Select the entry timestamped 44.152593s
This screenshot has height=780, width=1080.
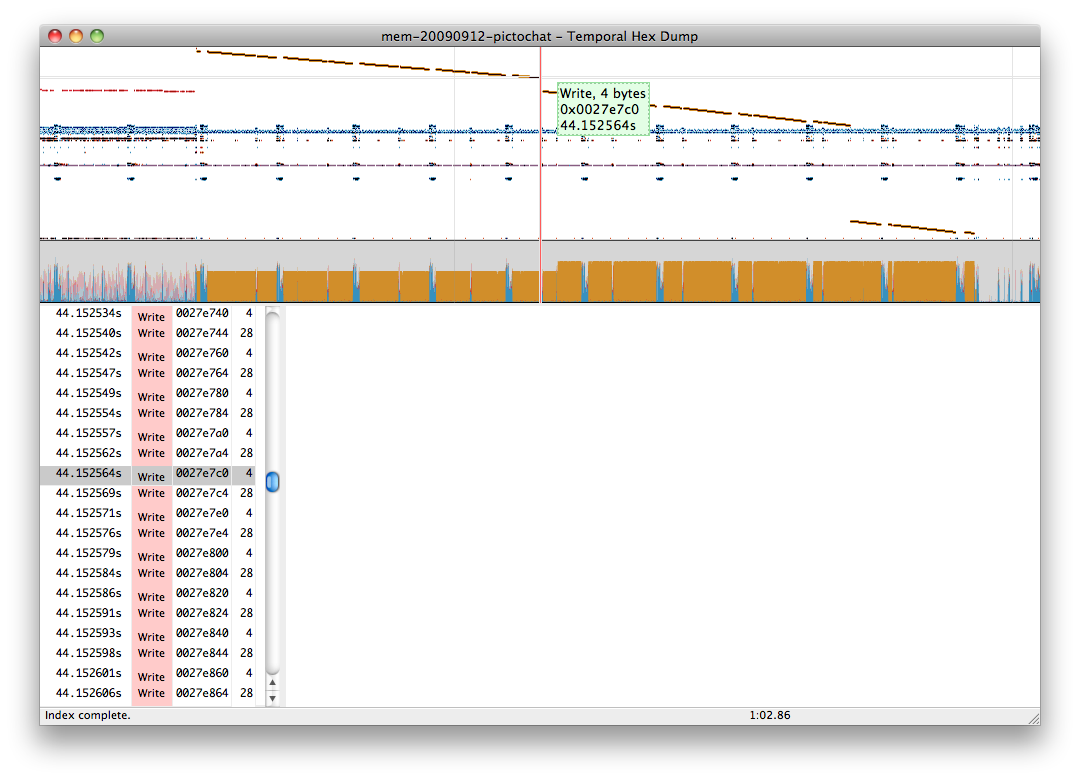[147, 633]
